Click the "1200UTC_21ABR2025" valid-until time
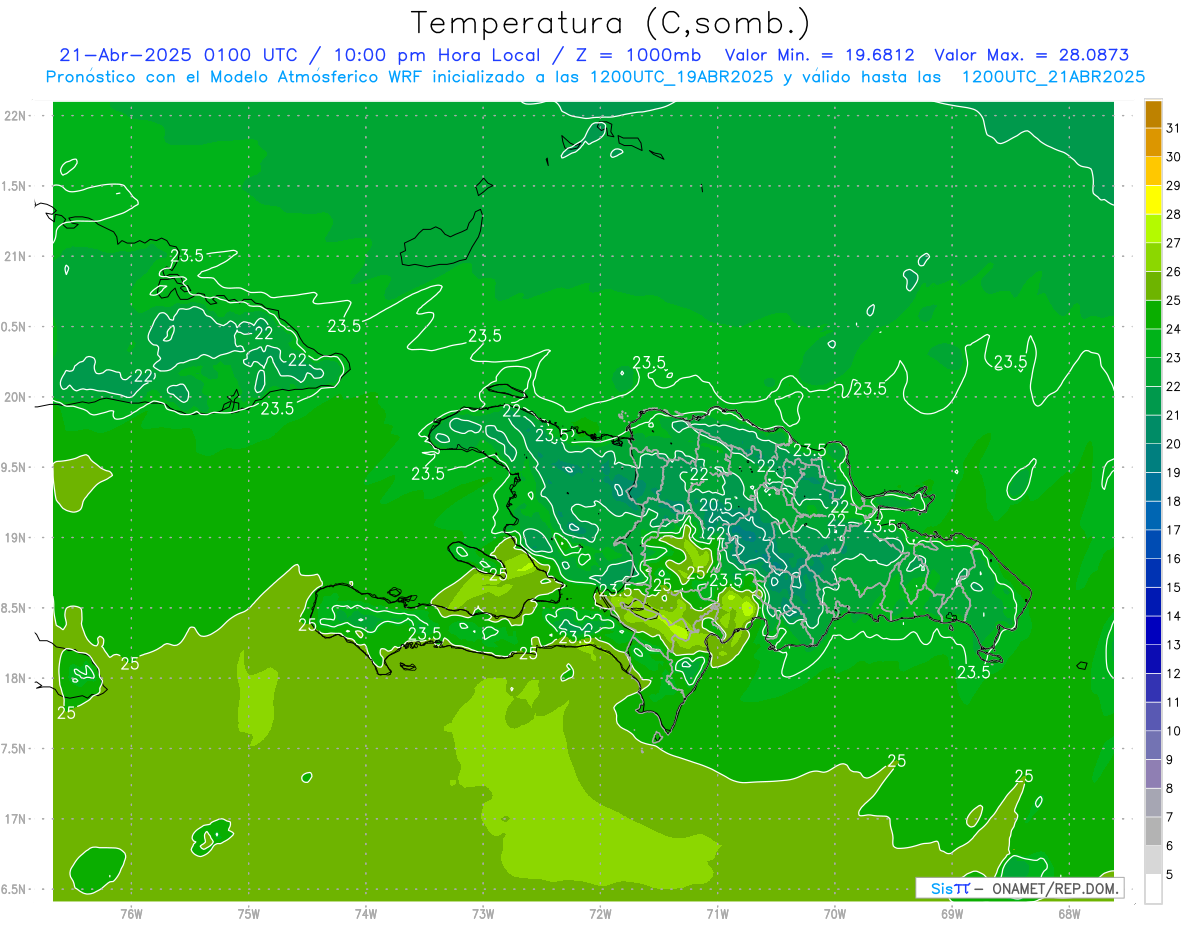 pos(1053,77)
